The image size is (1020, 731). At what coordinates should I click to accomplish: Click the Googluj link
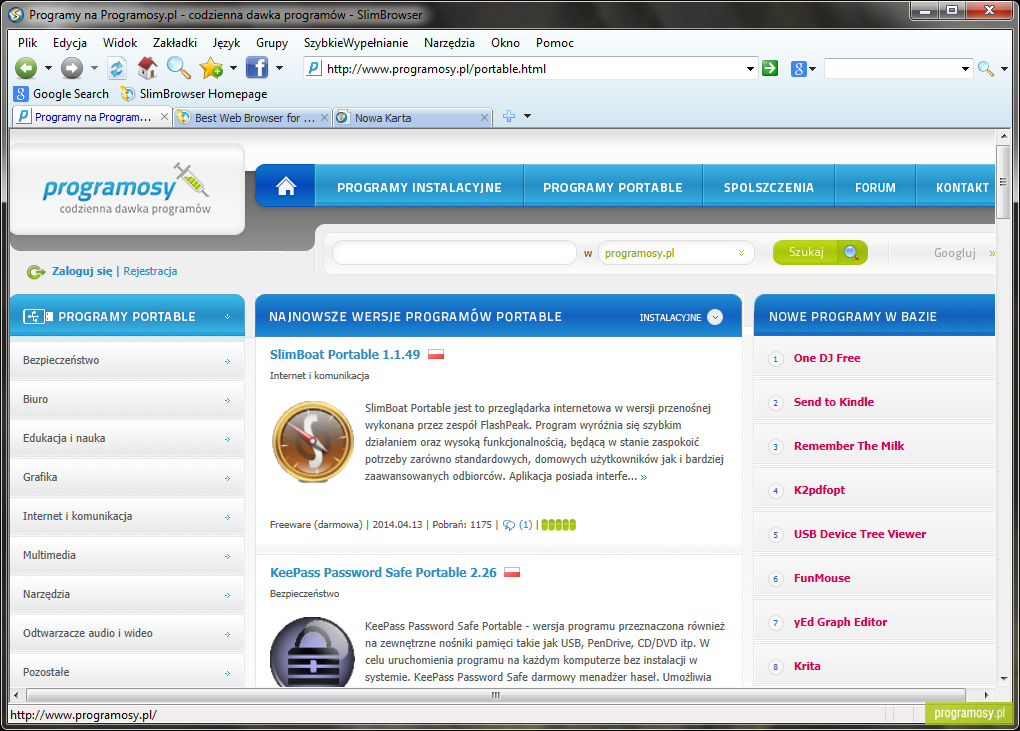point(955,253)
